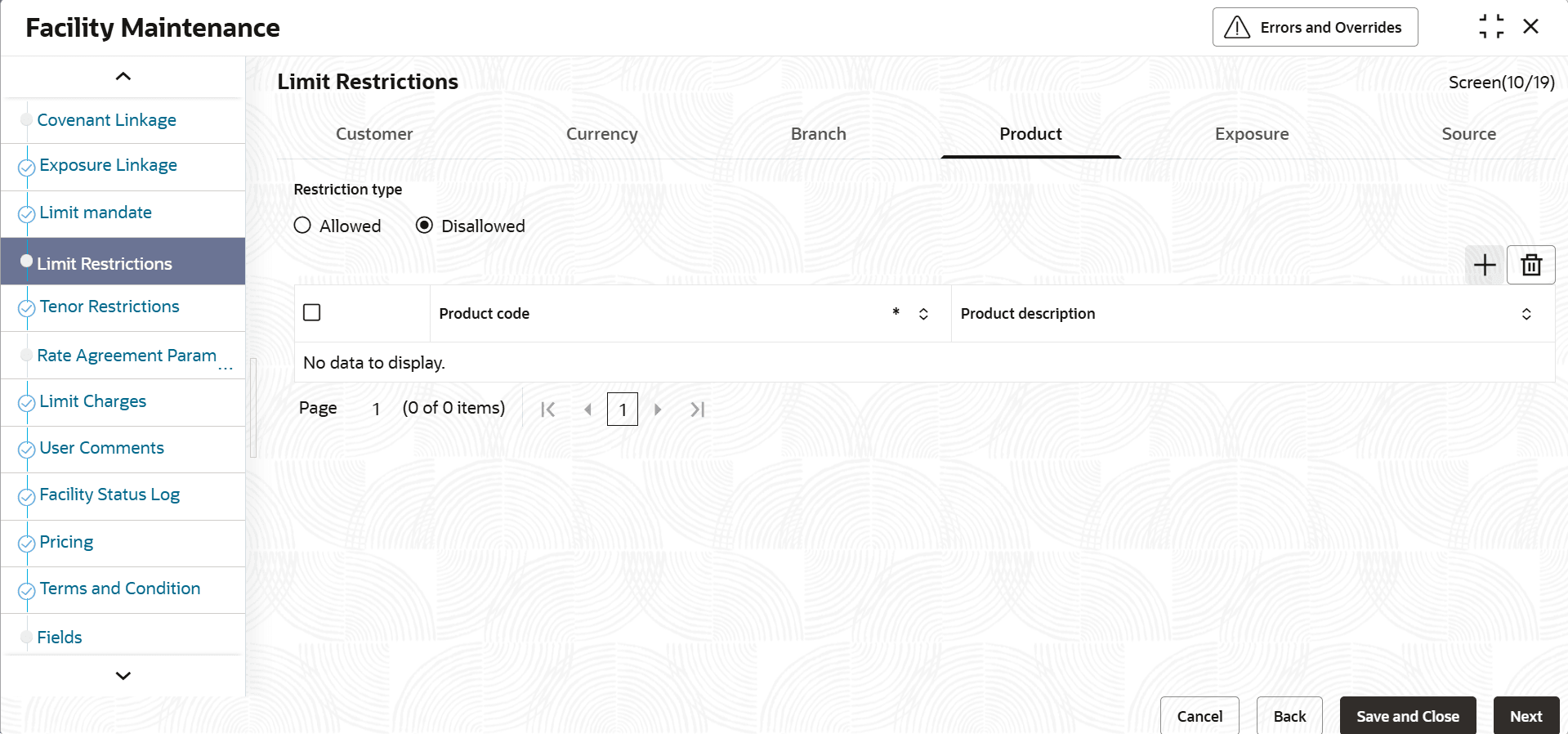Screen dimensions: 1568x734
Task: Click the page number input field
Action: pos(622,410)
